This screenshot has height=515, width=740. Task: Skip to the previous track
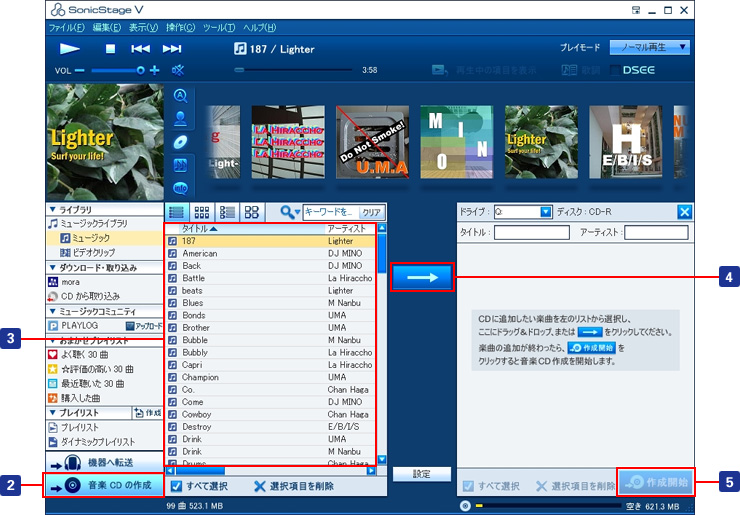click(140, 49)
